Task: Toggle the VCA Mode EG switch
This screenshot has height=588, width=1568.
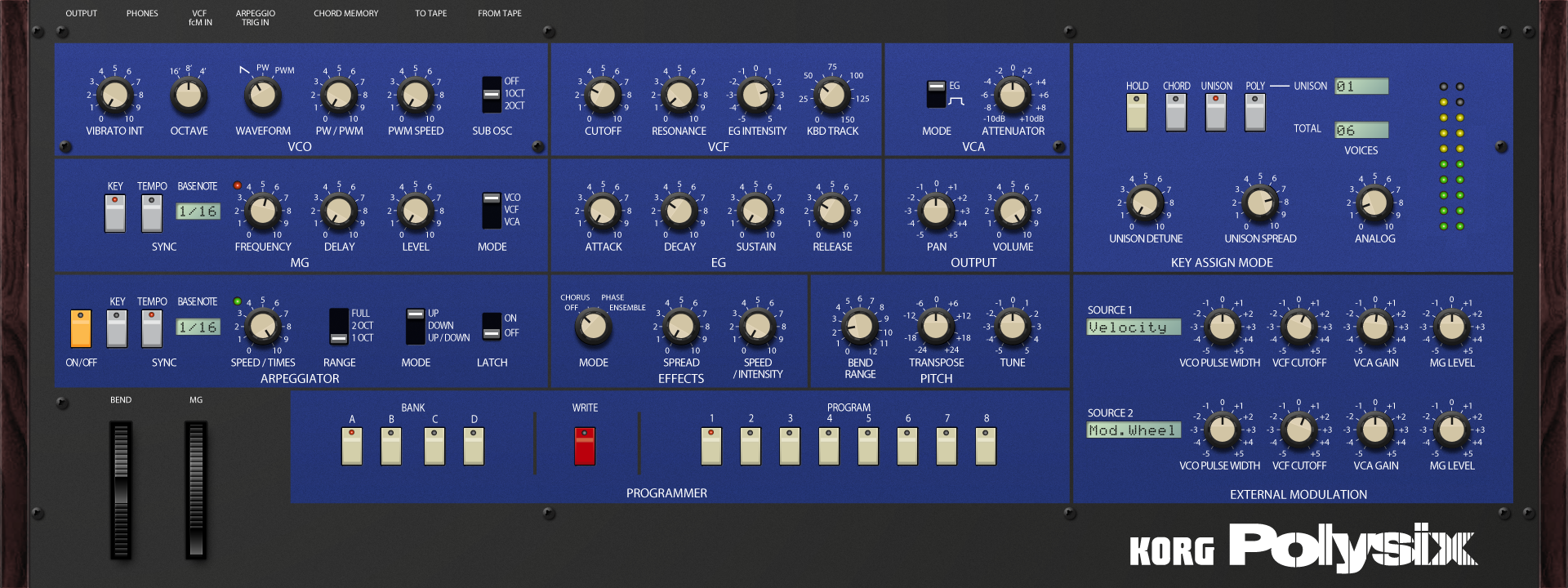Action: click(x=936, y=94)
